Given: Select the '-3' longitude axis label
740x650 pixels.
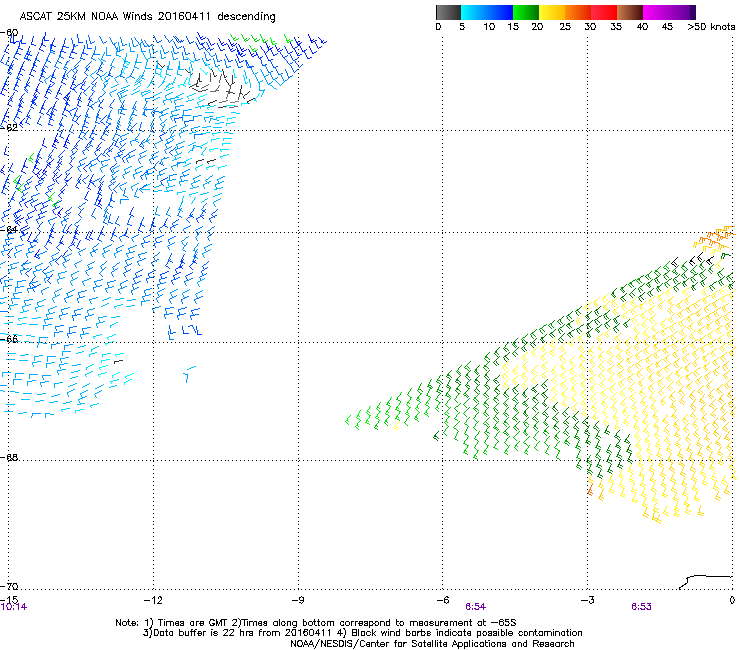Looking at the screenshot, I should (x=587, y=600).
